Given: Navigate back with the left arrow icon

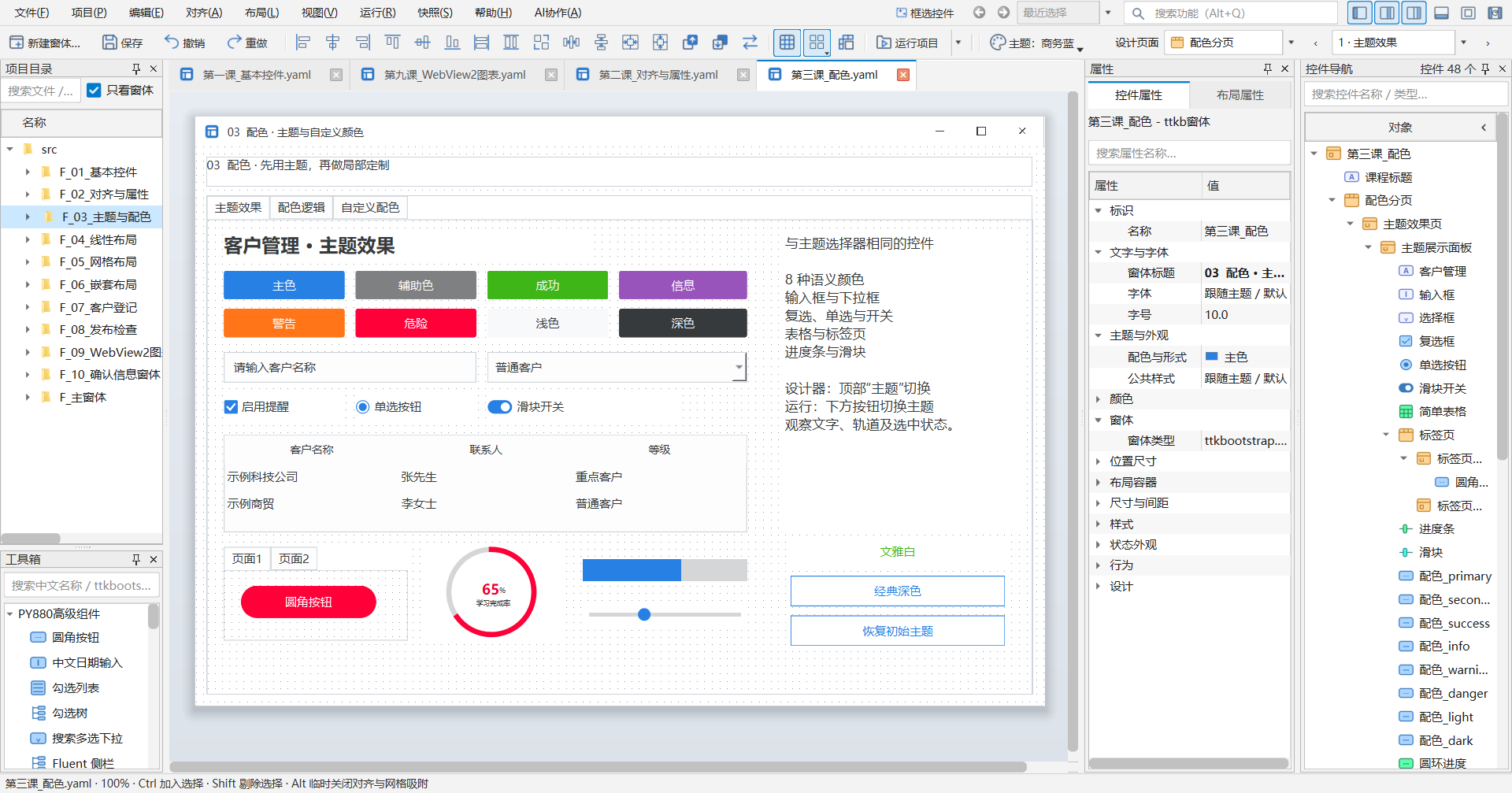Looking at the screenshot, I should click(x=979, y=13).
